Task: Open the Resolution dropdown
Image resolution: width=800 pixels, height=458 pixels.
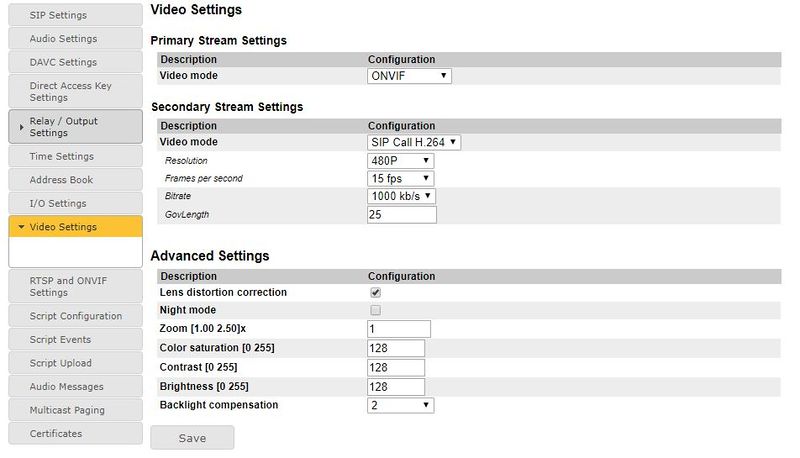Action: pos(400,160)
